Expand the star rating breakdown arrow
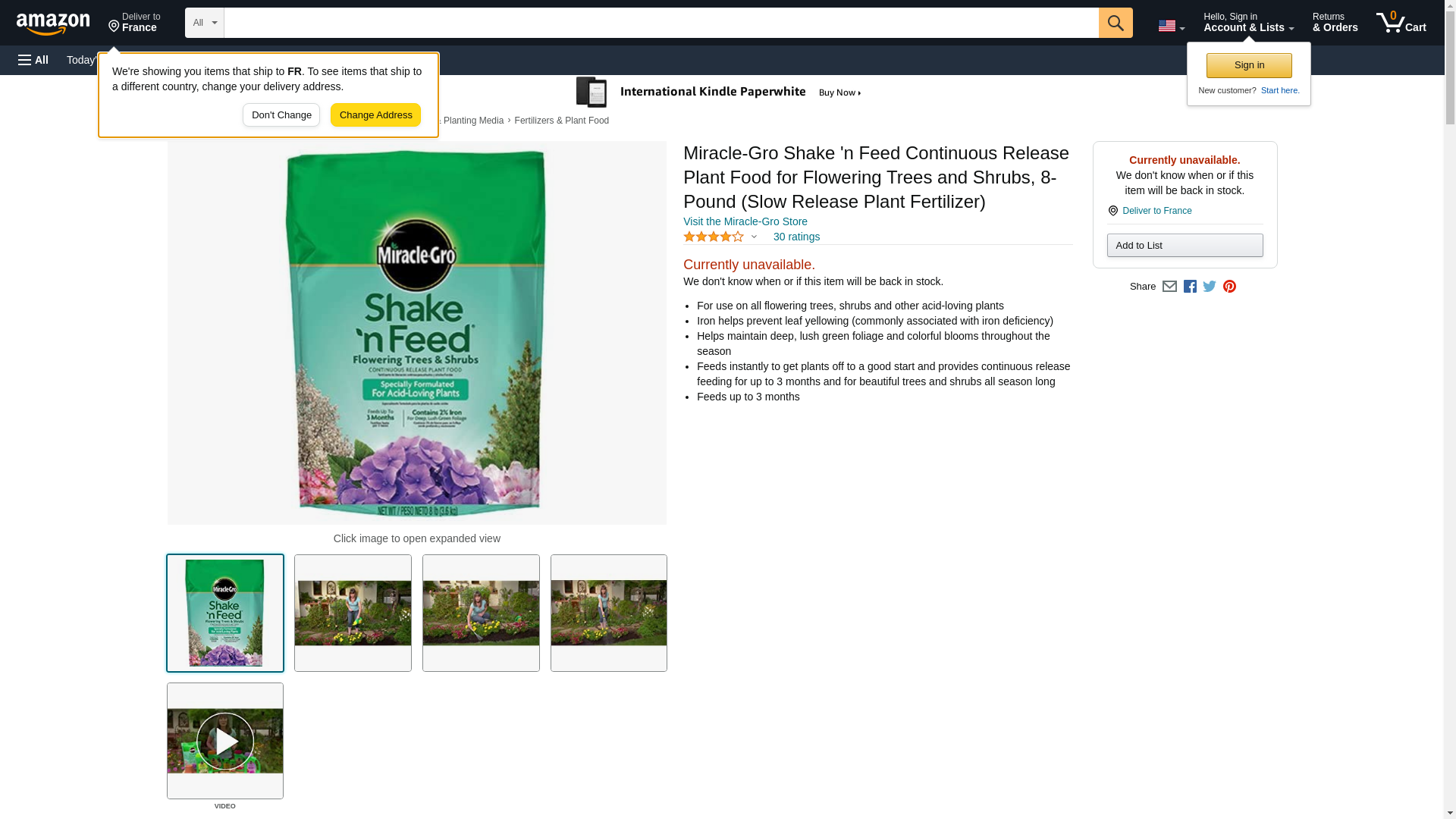This screenshot has width=1456, height=819. (x=754, y=237)
